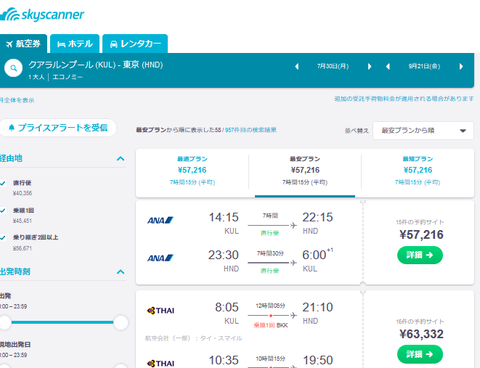Click the ANA airline logo on outbound flight

(160, 220)
